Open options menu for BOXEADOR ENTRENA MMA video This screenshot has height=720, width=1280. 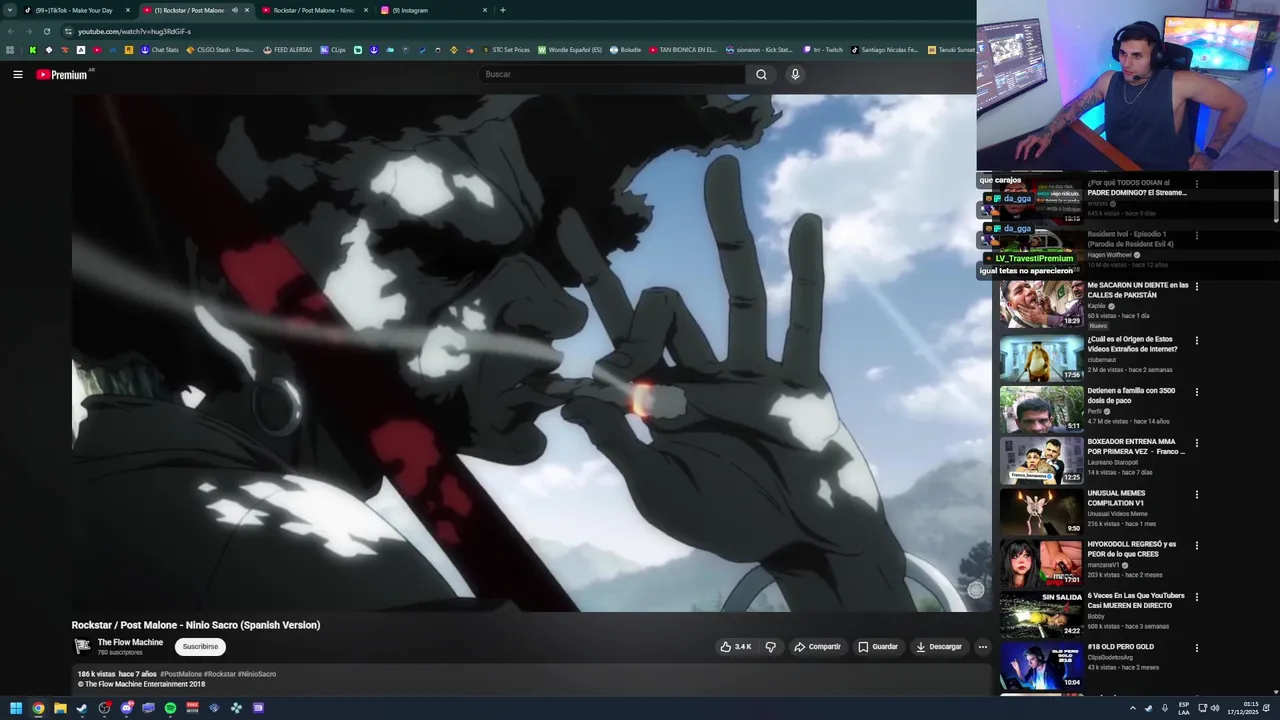pos(1196,443)
